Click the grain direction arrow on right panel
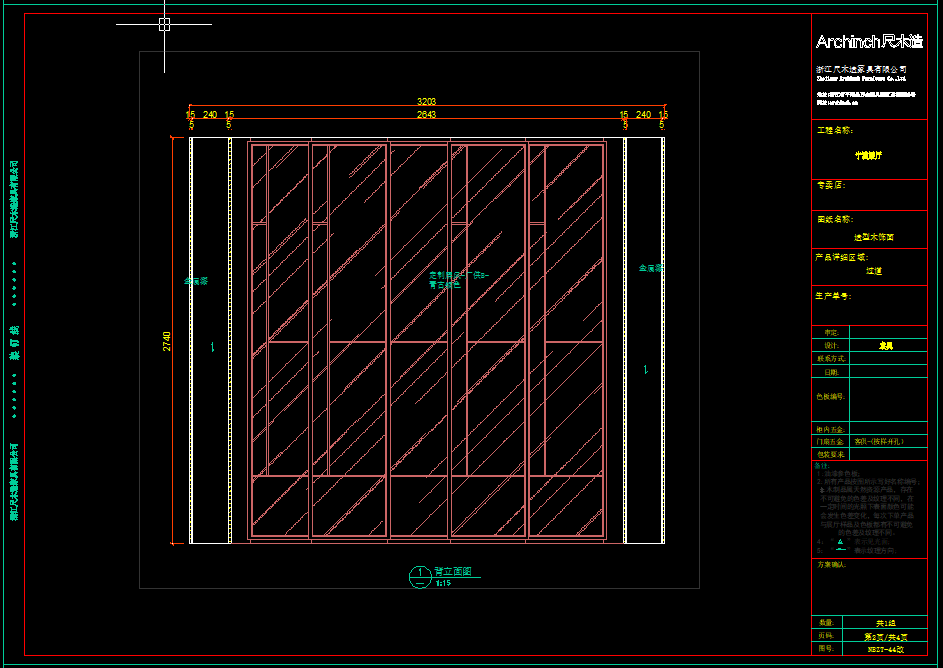Image resolution: width=943 pixels, height=668 pixels. point(645,369)
